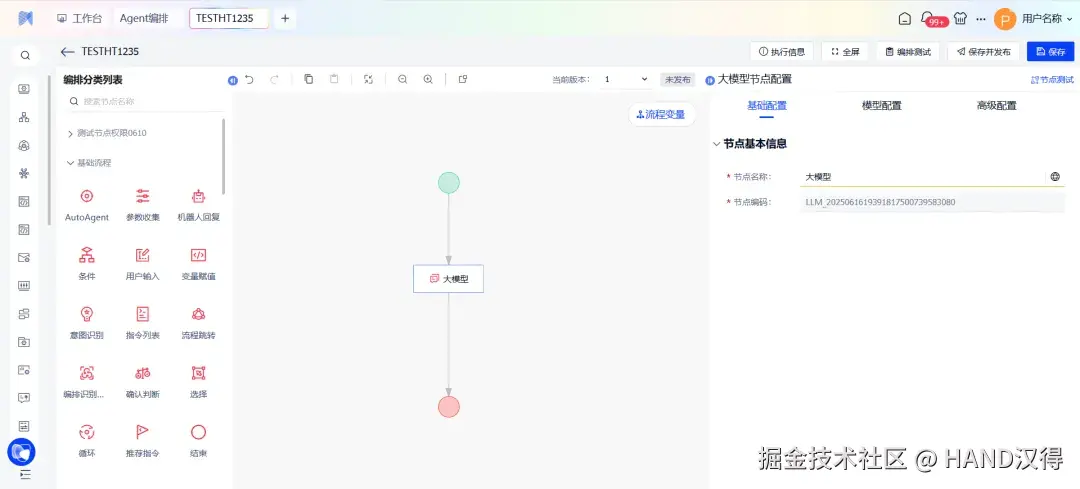Click the 编排测试 button
1080x489 pixels.
(x=908, y=52)
